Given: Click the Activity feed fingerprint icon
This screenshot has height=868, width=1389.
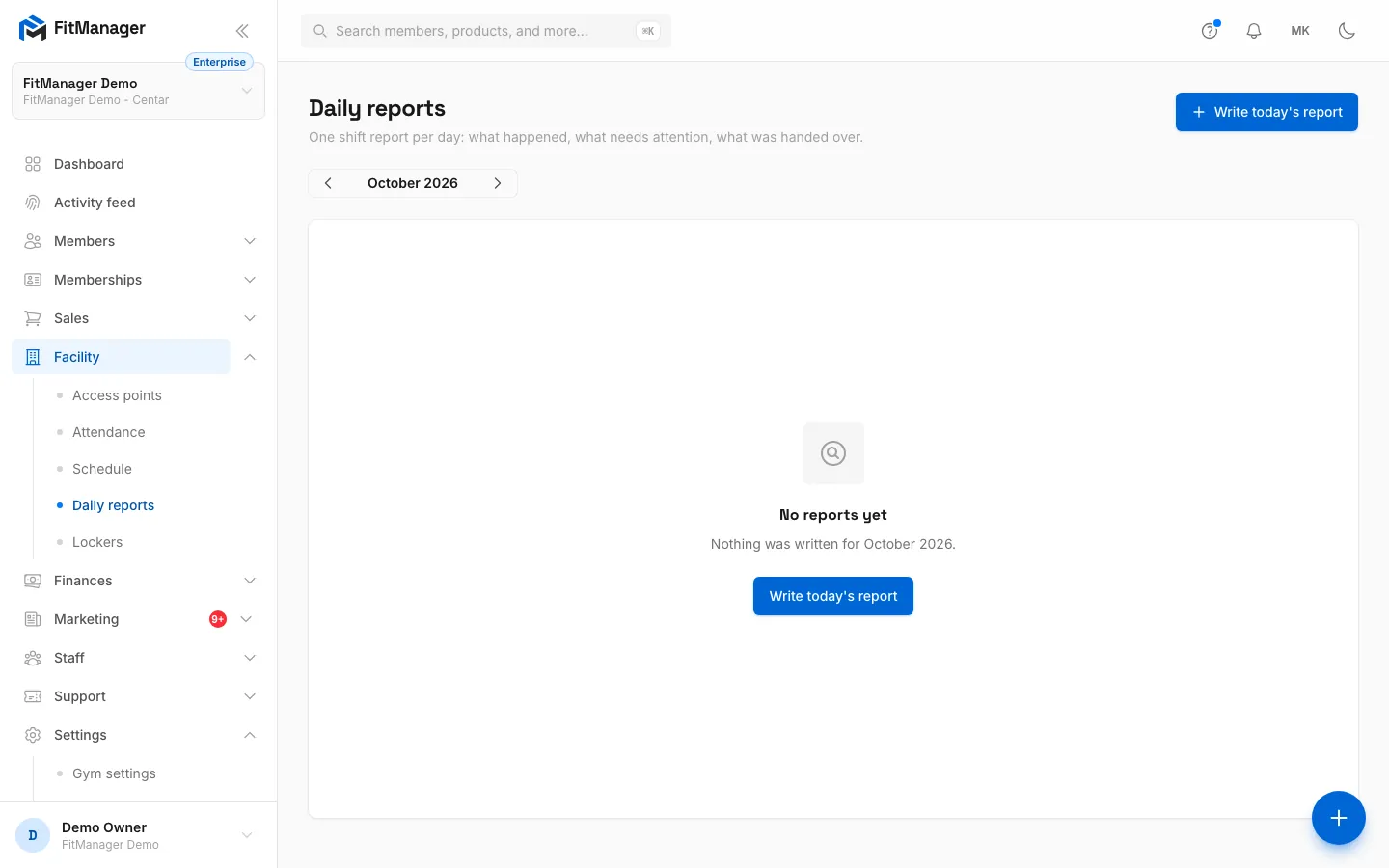Looking at the screenshot, I should (33, 203).
